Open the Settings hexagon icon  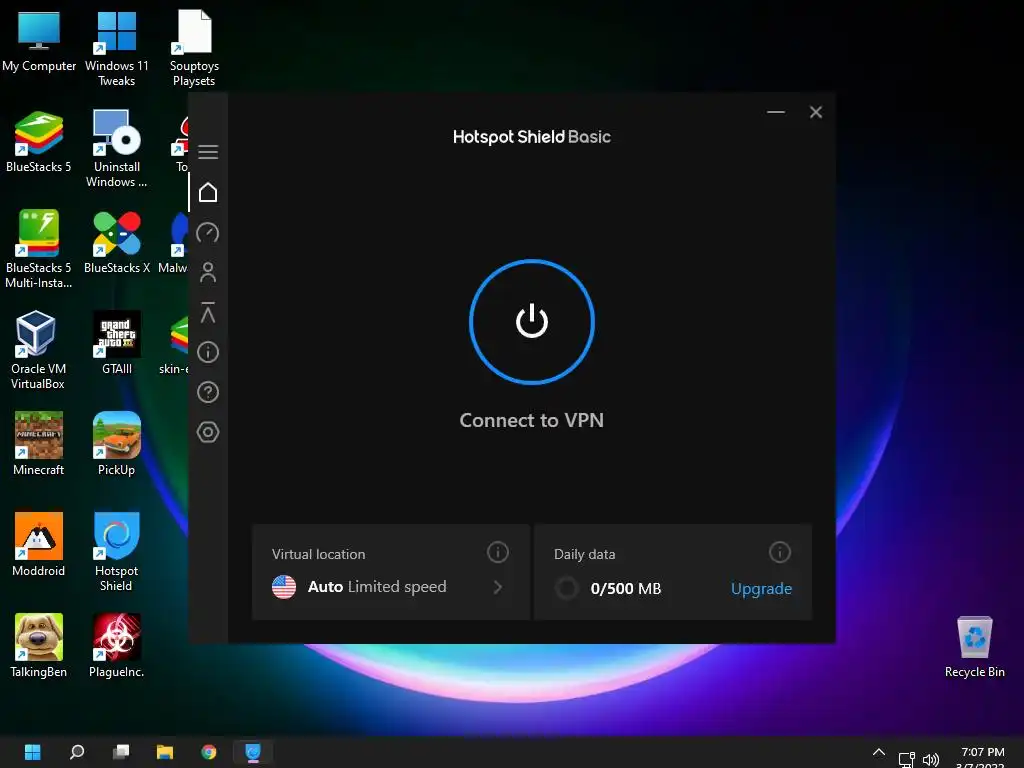(x=208, y=432)
